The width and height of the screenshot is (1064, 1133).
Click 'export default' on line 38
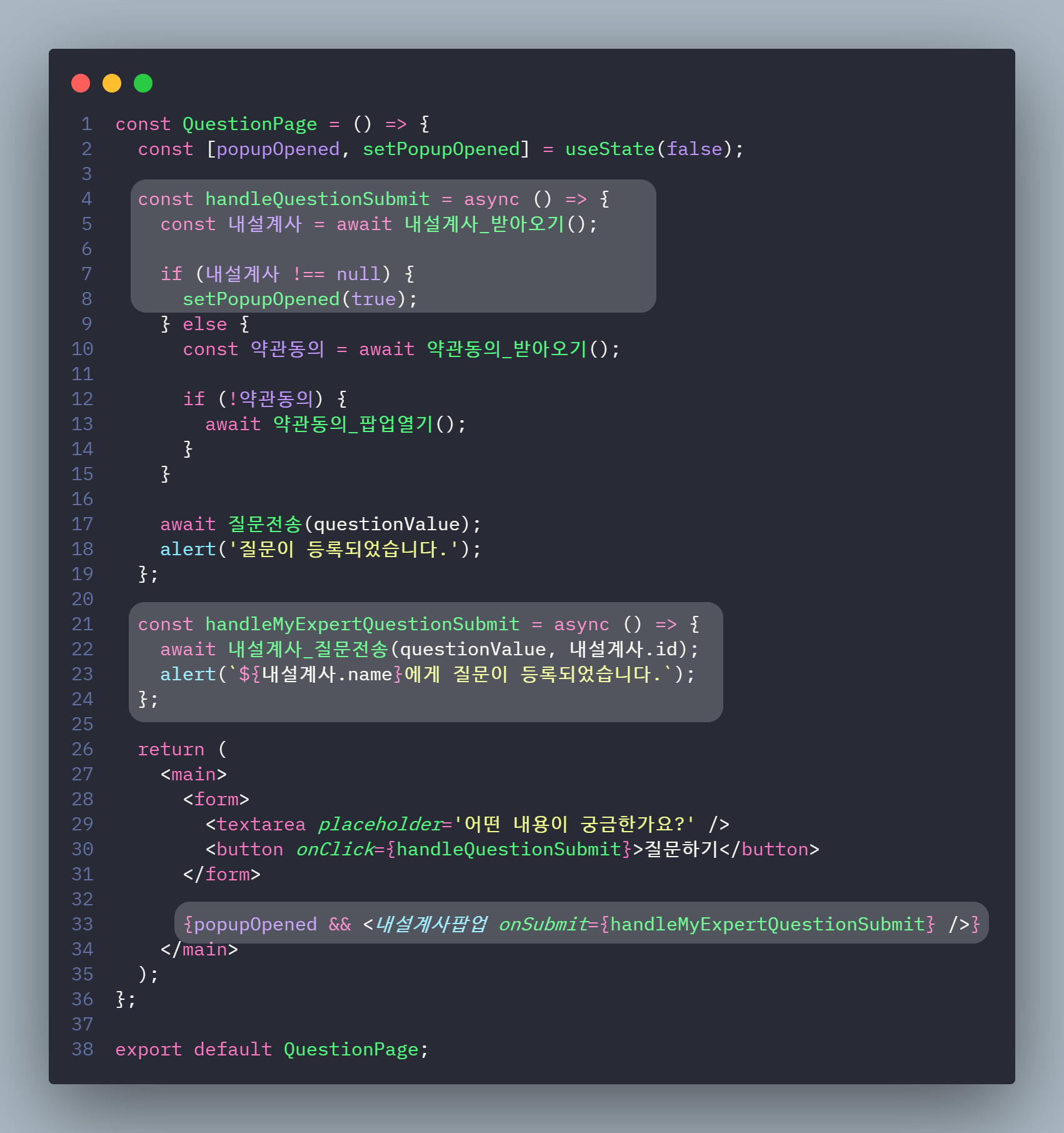(x=194, y=1050)
